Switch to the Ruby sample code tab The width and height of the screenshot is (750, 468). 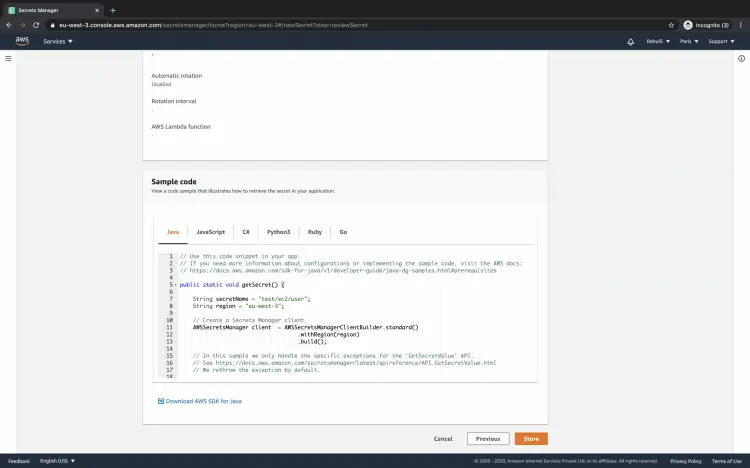pyautogui.click(x=315, y=232)
